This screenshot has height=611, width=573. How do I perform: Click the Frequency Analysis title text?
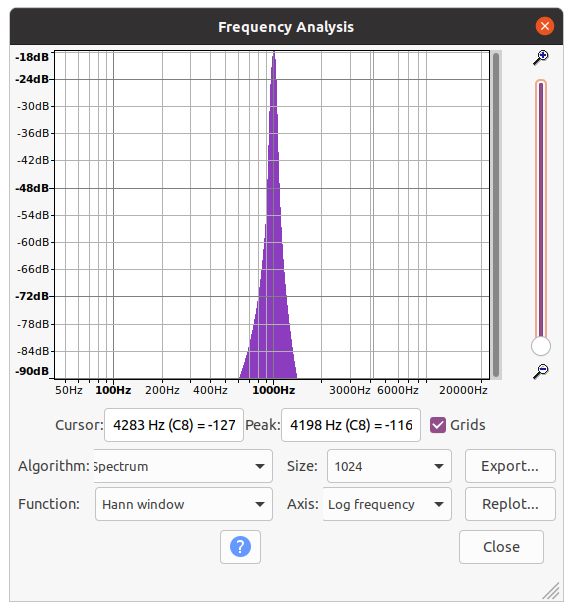click(286, 27)
